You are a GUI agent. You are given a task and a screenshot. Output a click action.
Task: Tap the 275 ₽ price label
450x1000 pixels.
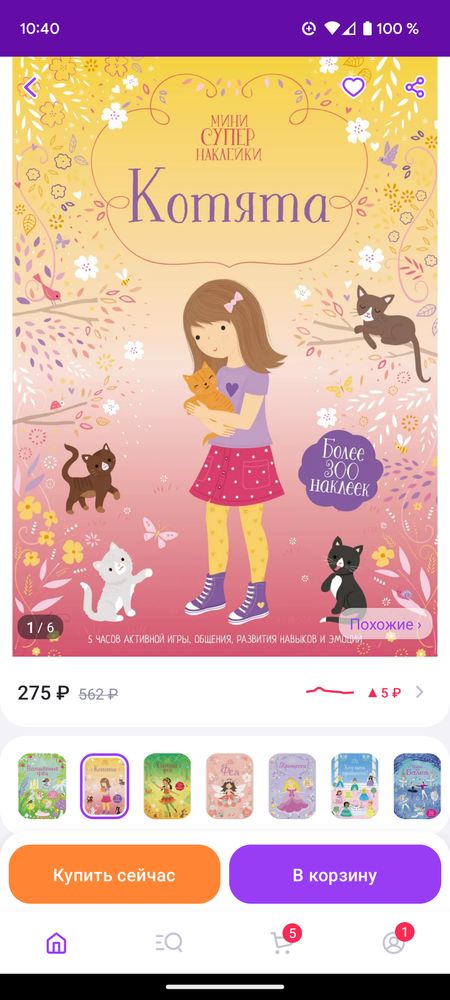pos(43,693)
